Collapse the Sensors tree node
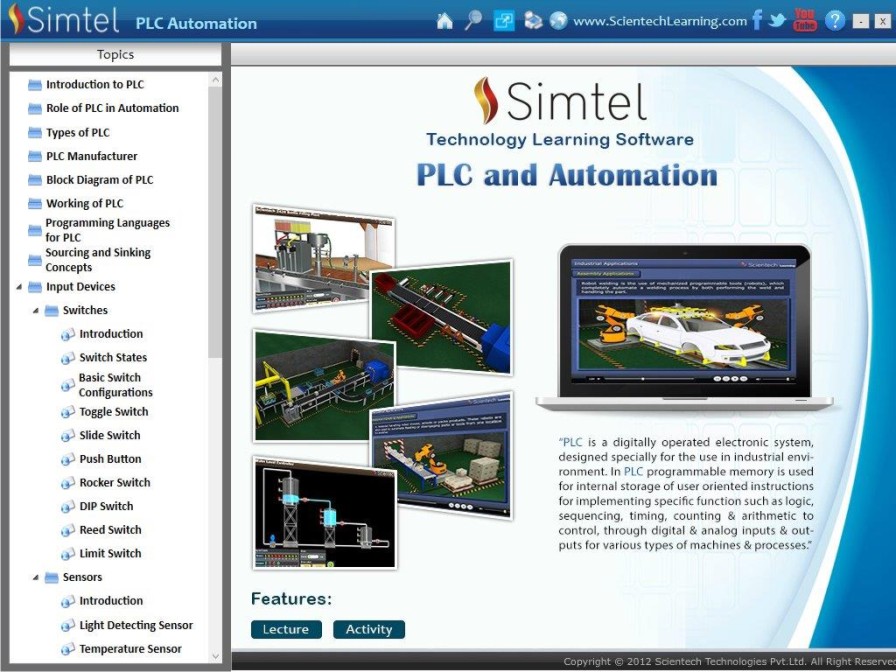Screen dimensions: 896x672 click(35, 578)
